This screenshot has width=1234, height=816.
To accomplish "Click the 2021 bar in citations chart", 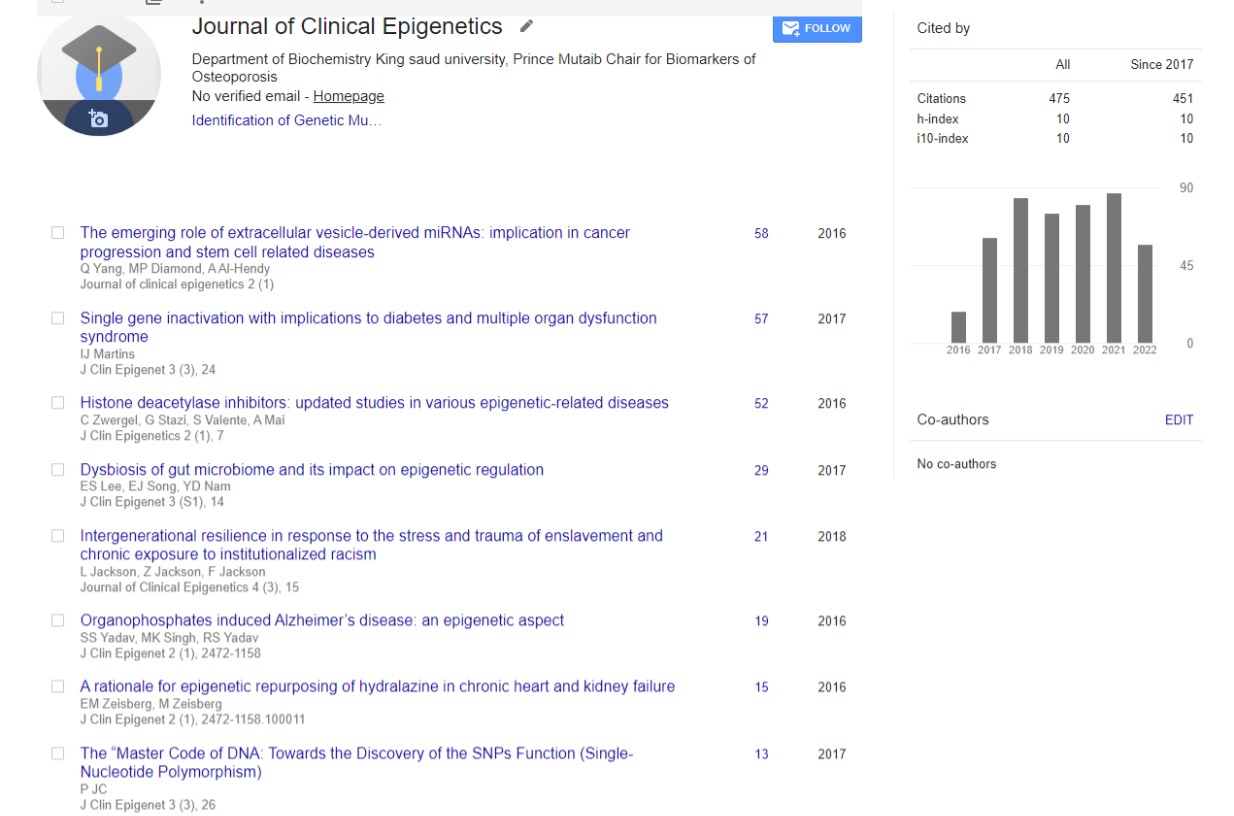I will [1113, 268].
